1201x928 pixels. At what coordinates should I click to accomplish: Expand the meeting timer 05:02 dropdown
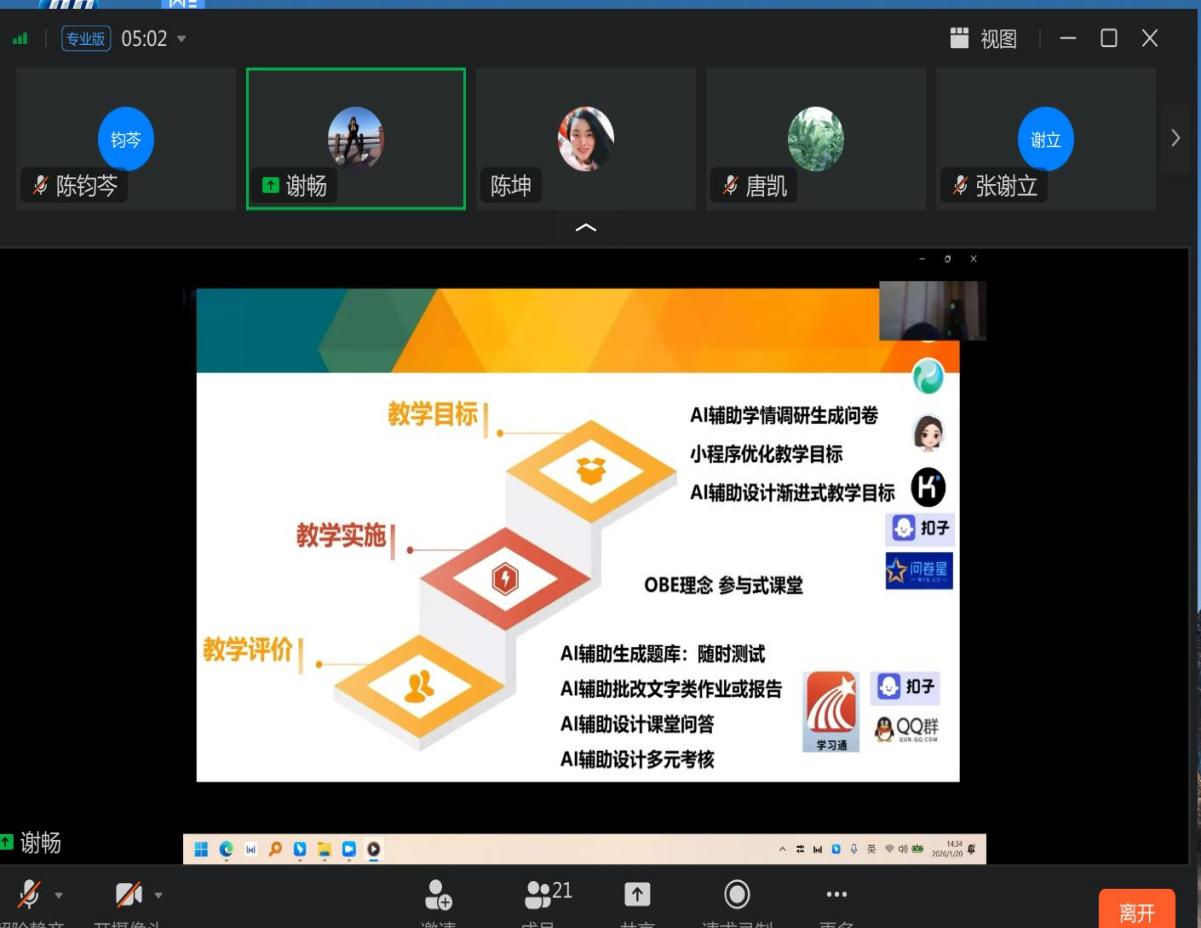click(181, 39)
